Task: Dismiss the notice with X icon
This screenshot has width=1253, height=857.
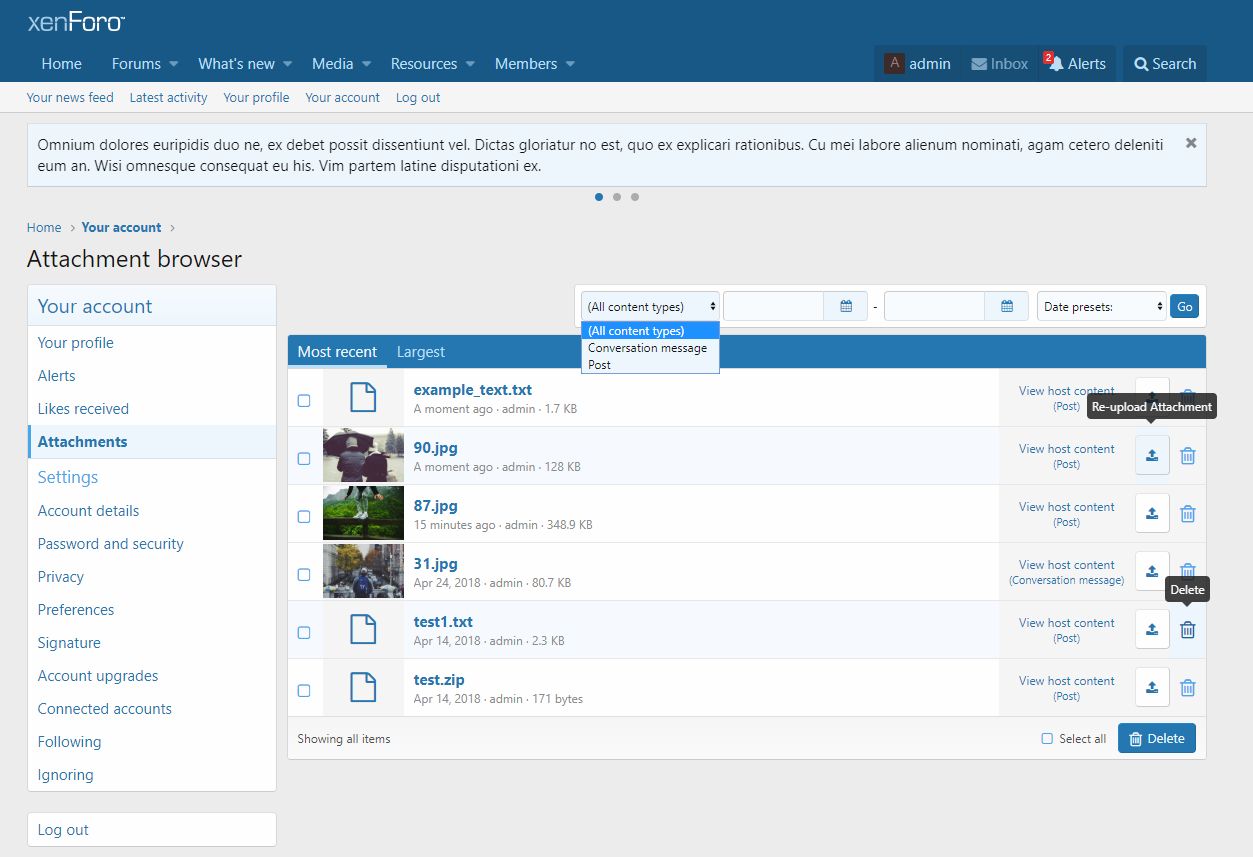Action: point(1191,143)
